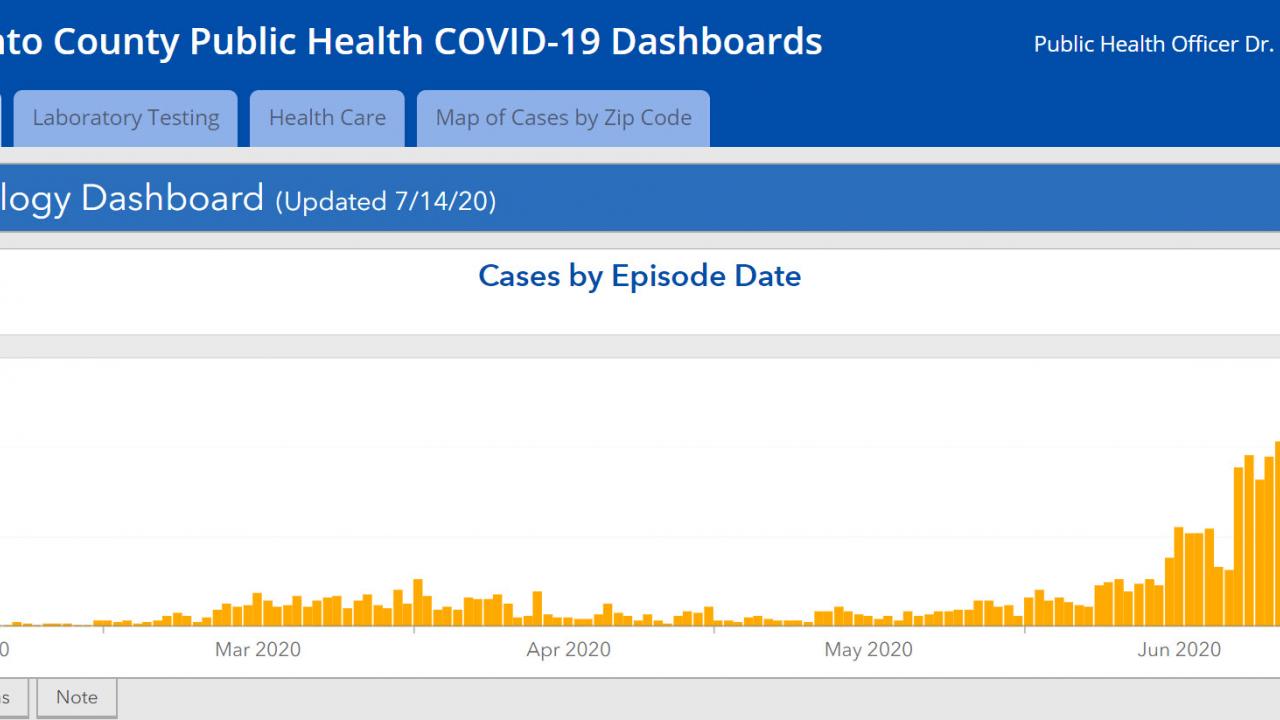Select the cut-off tab left of Note

(x=12, y=697)
